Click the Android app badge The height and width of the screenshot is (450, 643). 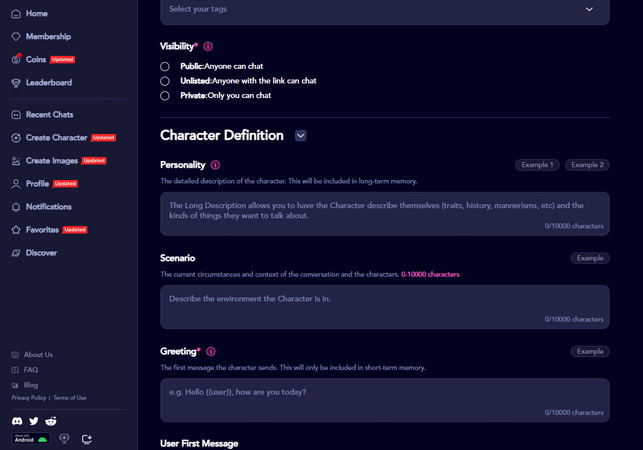tap(30, 439)
